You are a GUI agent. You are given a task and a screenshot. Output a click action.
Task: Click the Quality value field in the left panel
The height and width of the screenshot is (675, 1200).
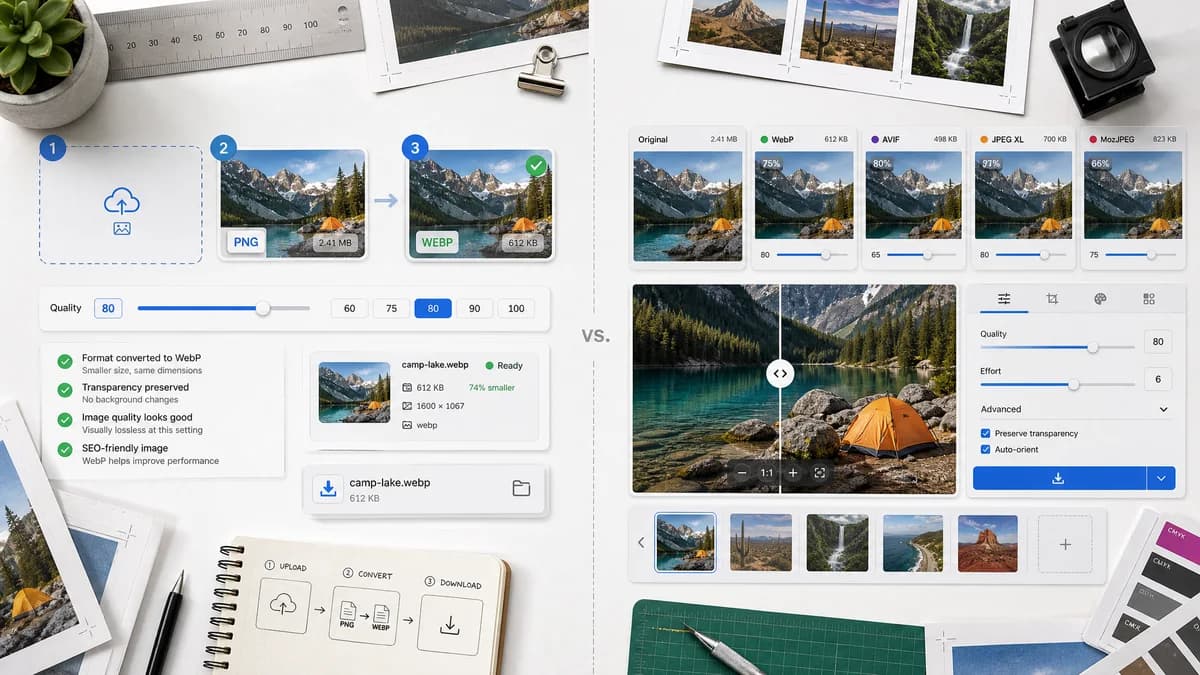[x=108, y=308]
